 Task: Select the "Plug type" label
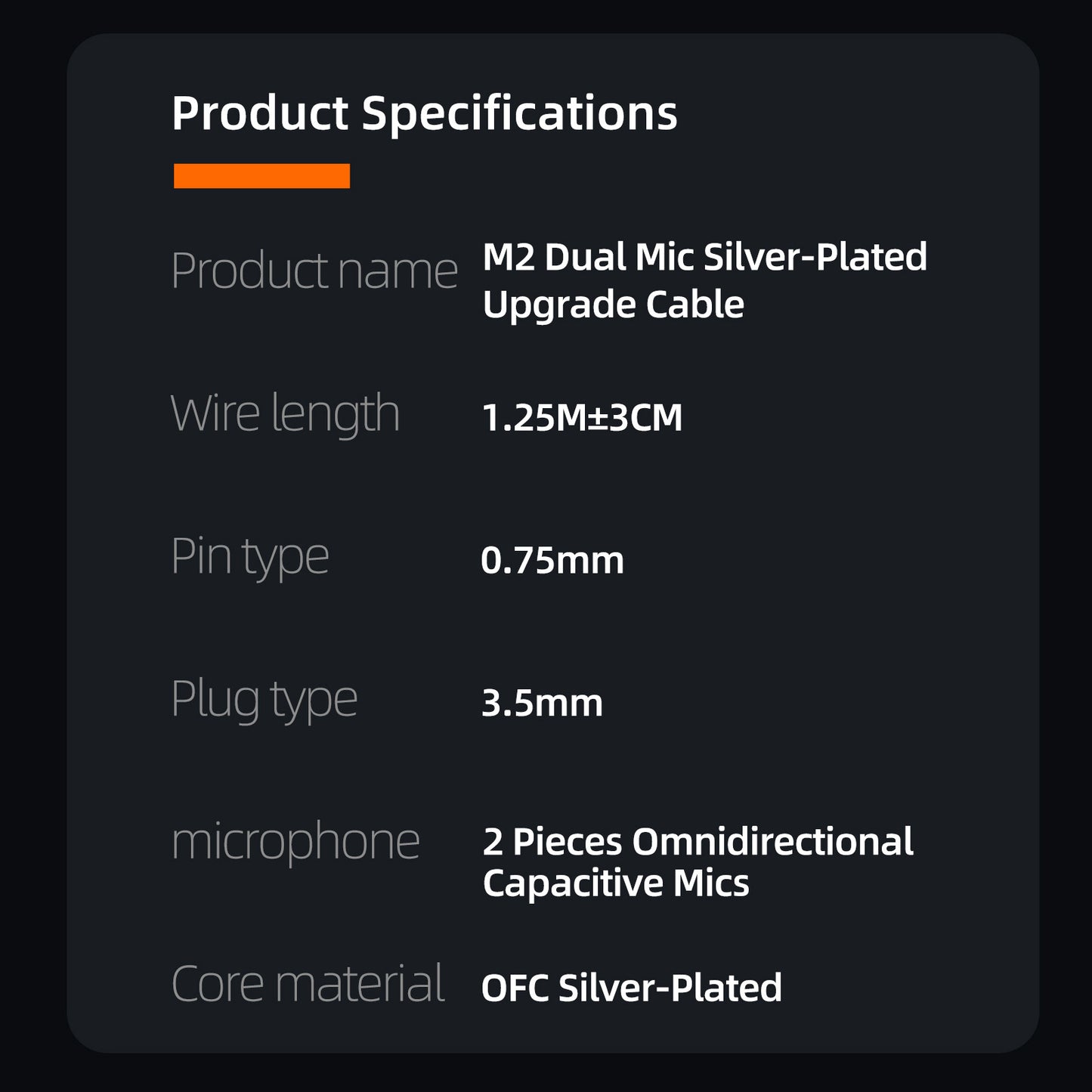tap(264, 700)
